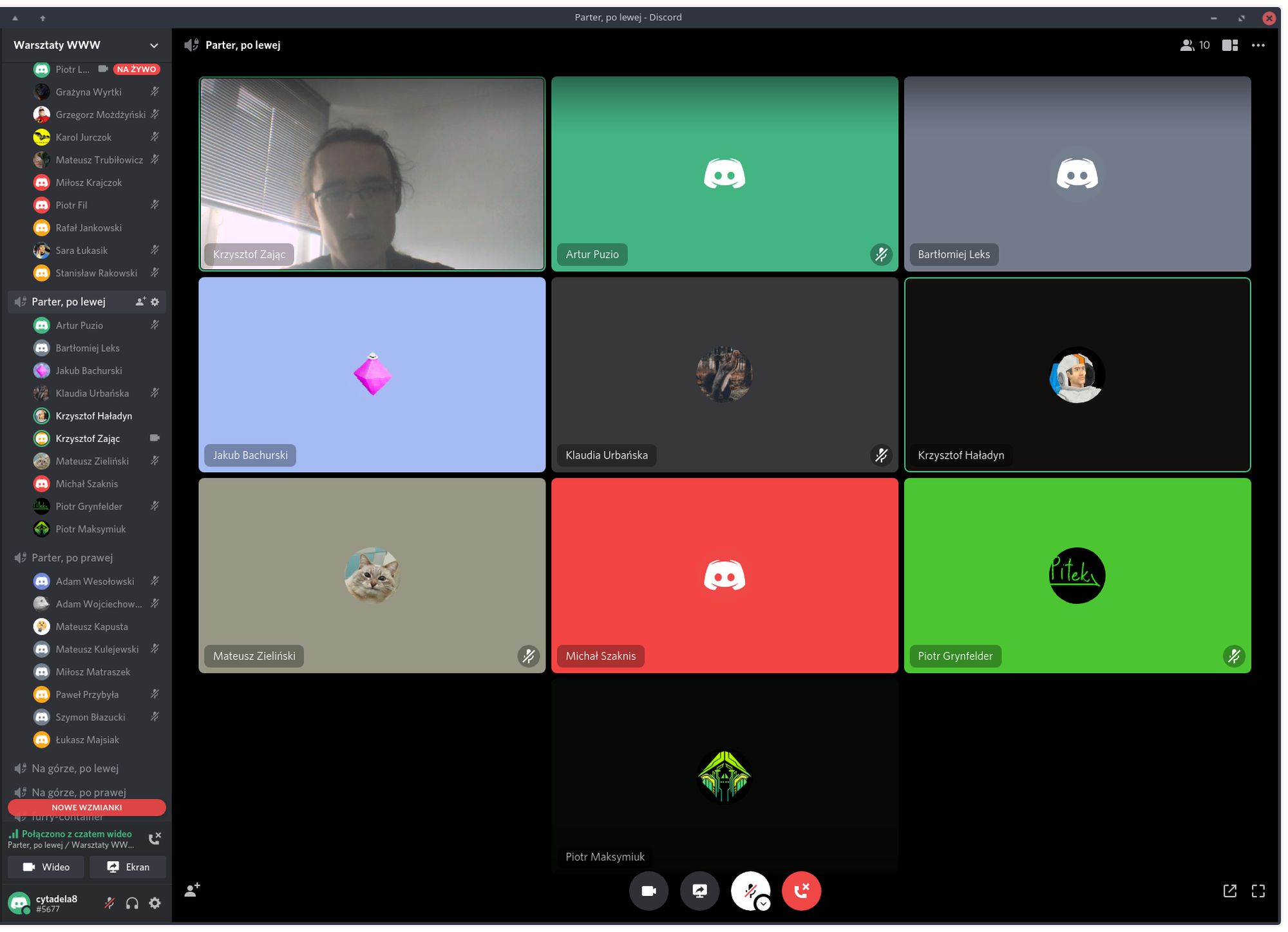1288x932 pixels.
Task: Click Paweł Przybyła sidebar entry
Action: (97, 694)
